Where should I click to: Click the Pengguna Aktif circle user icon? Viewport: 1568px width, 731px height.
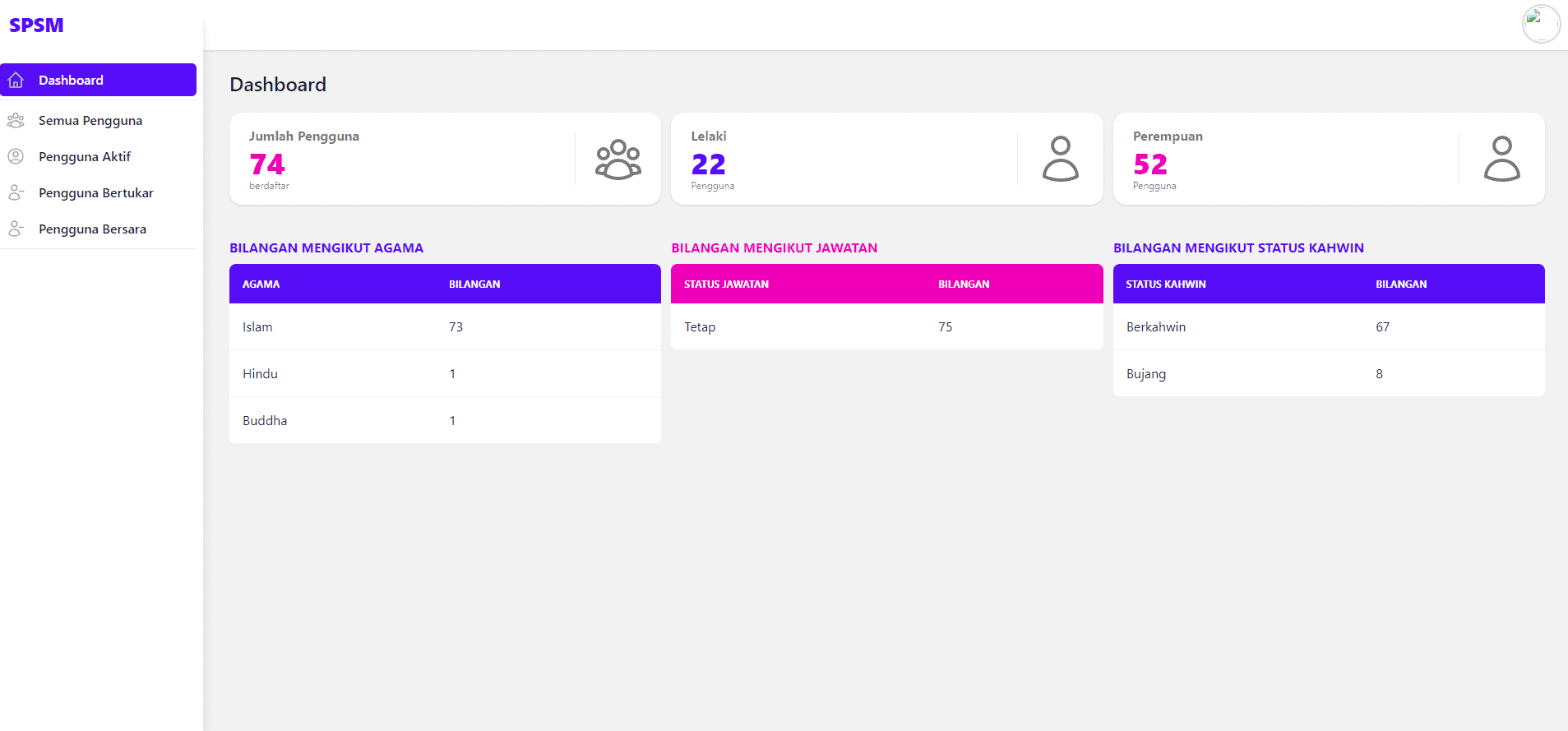16,156
